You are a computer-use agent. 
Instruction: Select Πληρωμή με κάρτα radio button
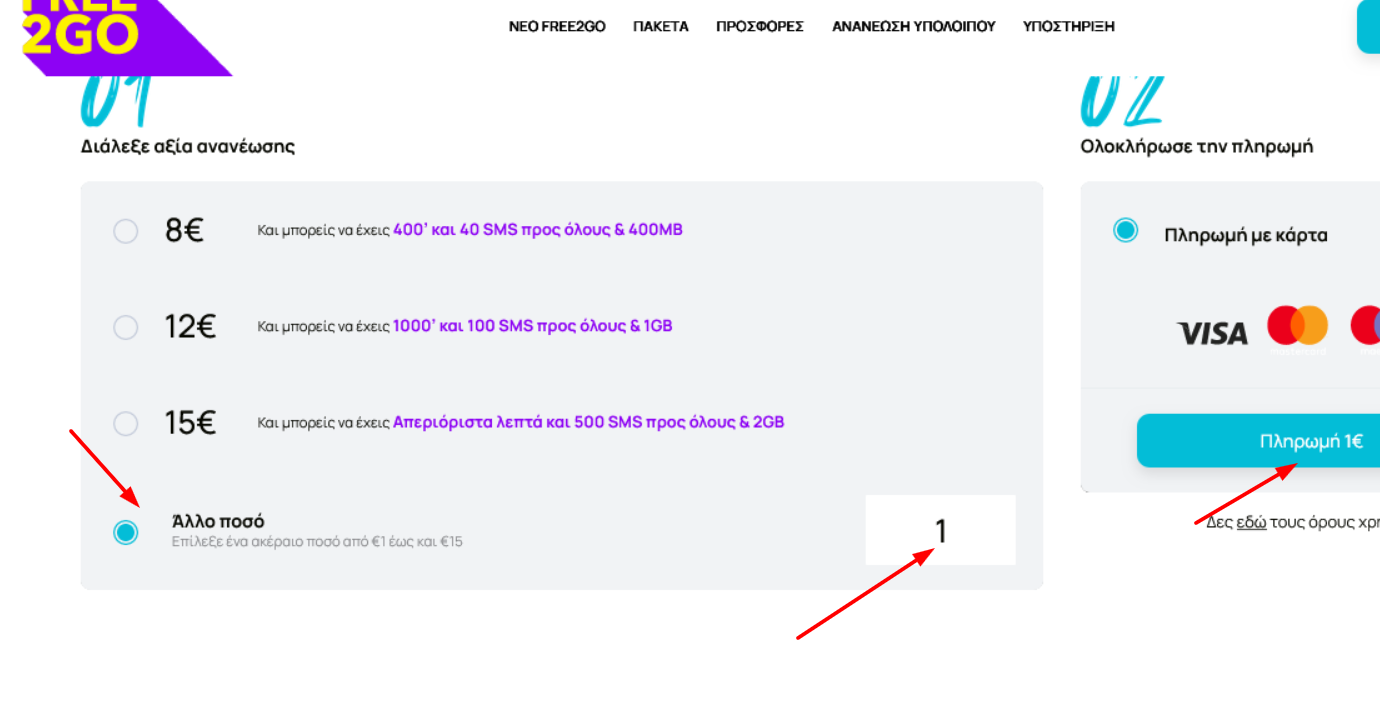pyautogui.click(x=1126, y=231)
